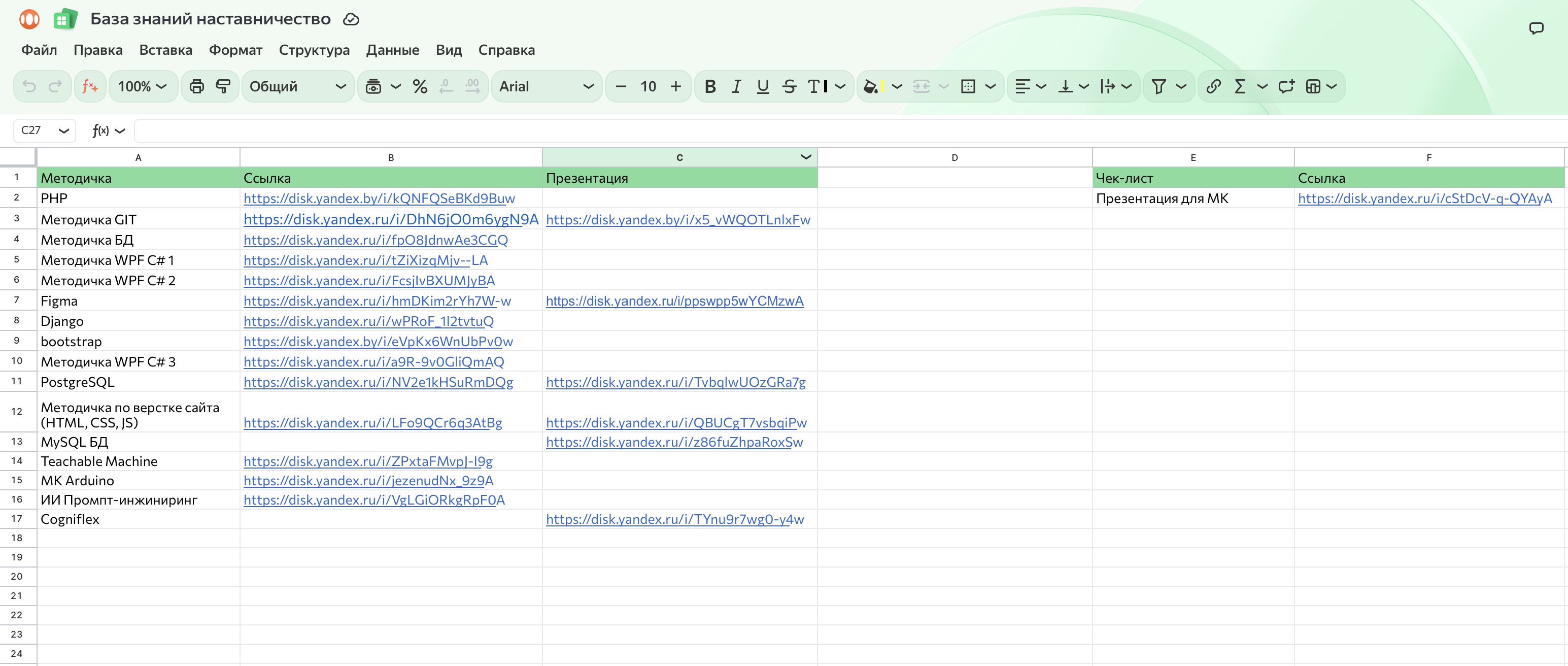Open the Структура menu
The height and width of the screenshot is (666, 1568).
coord(314,50)
